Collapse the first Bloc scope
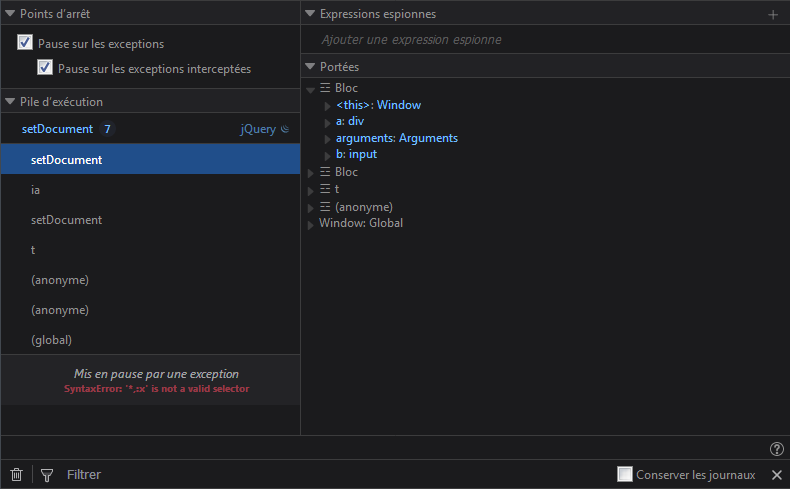790x489 pixels. pos(310,90)
